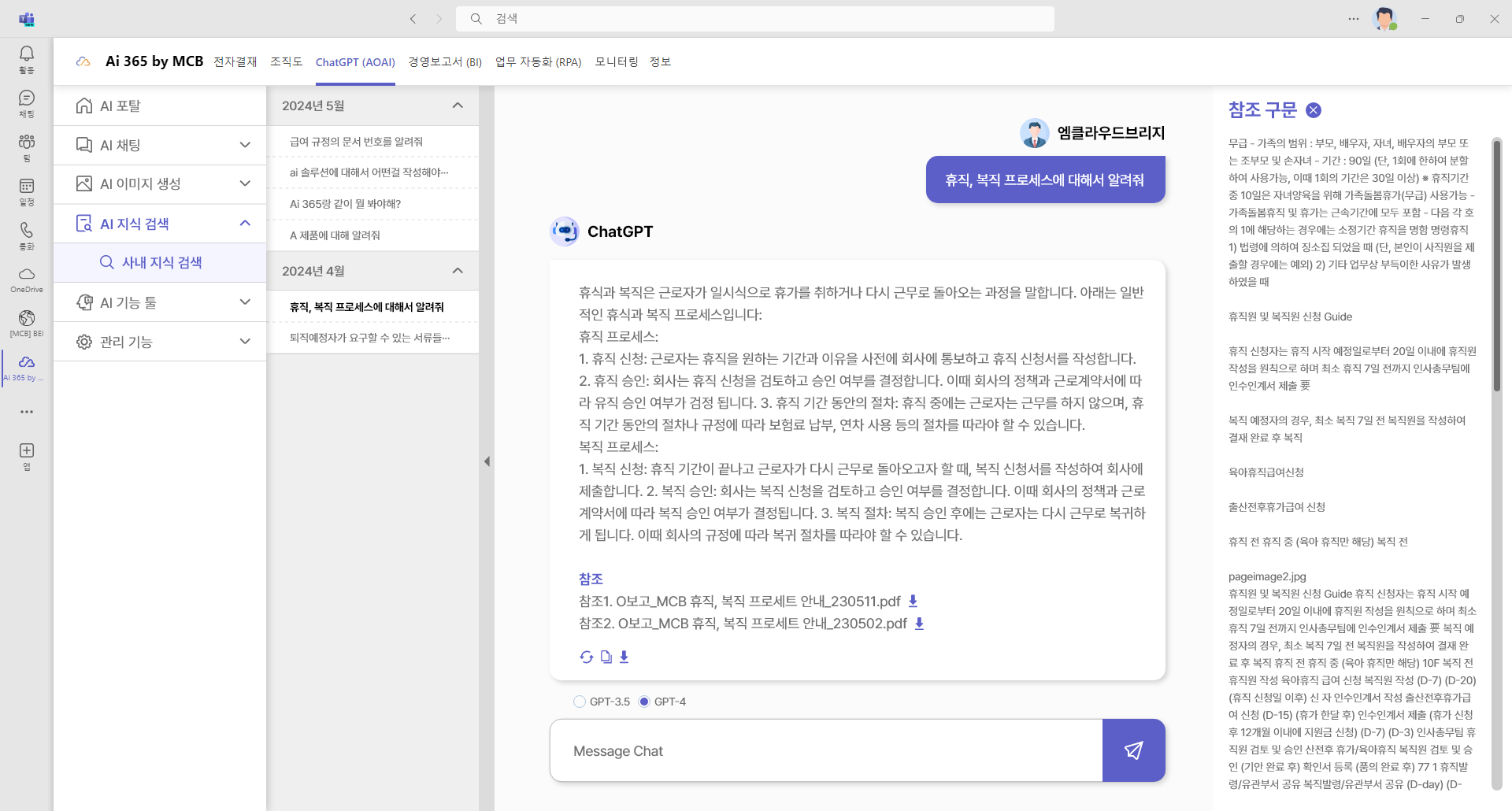Open OneDrive from the left rail

[26, 278]
